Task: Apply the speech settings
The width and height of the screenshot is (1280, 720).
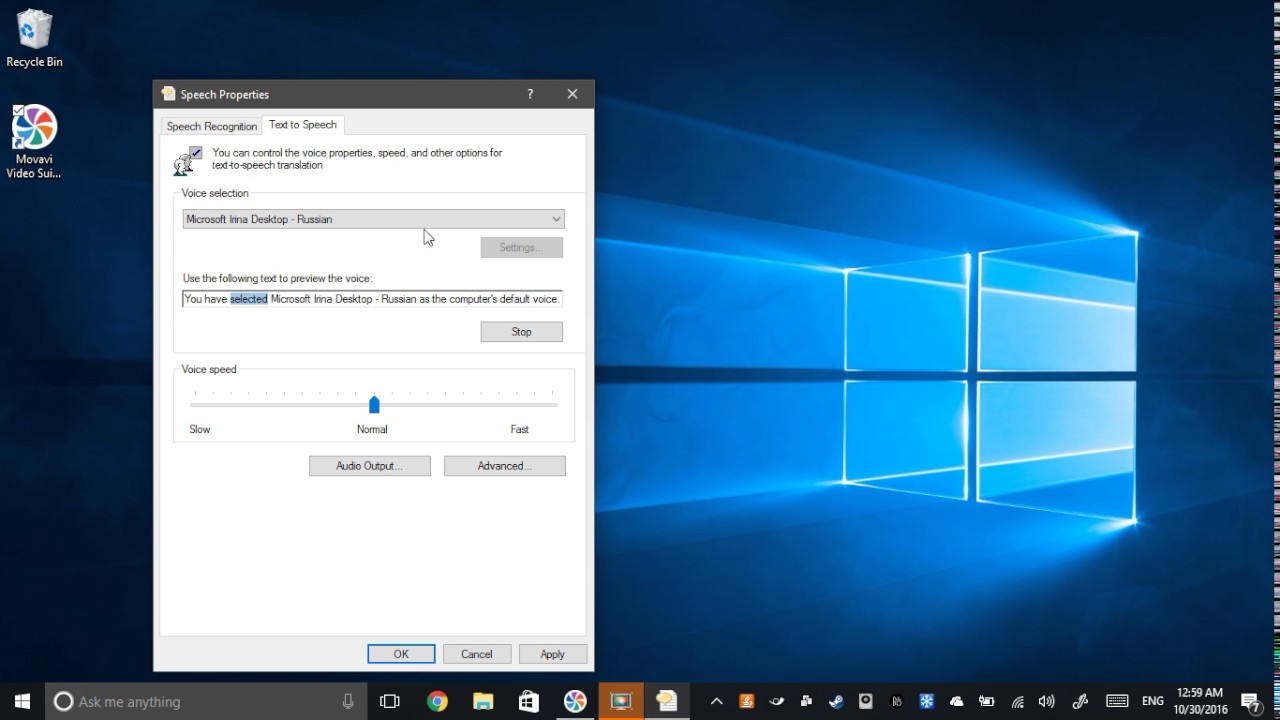Action: [552, 654]
